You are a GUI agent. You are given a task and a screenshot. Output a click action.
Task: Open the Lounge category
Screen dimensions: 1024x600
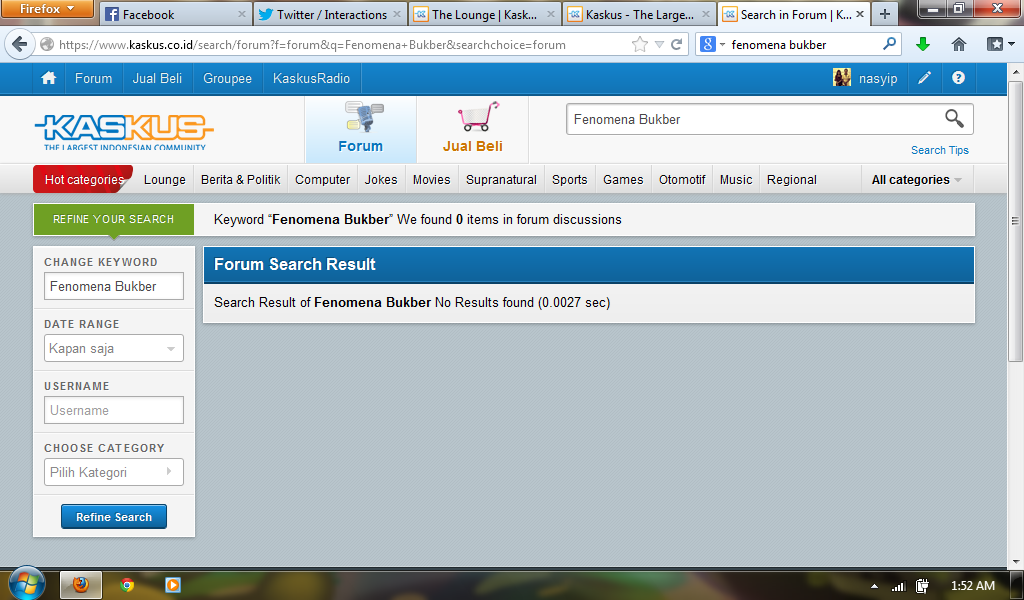pos(165,180)
